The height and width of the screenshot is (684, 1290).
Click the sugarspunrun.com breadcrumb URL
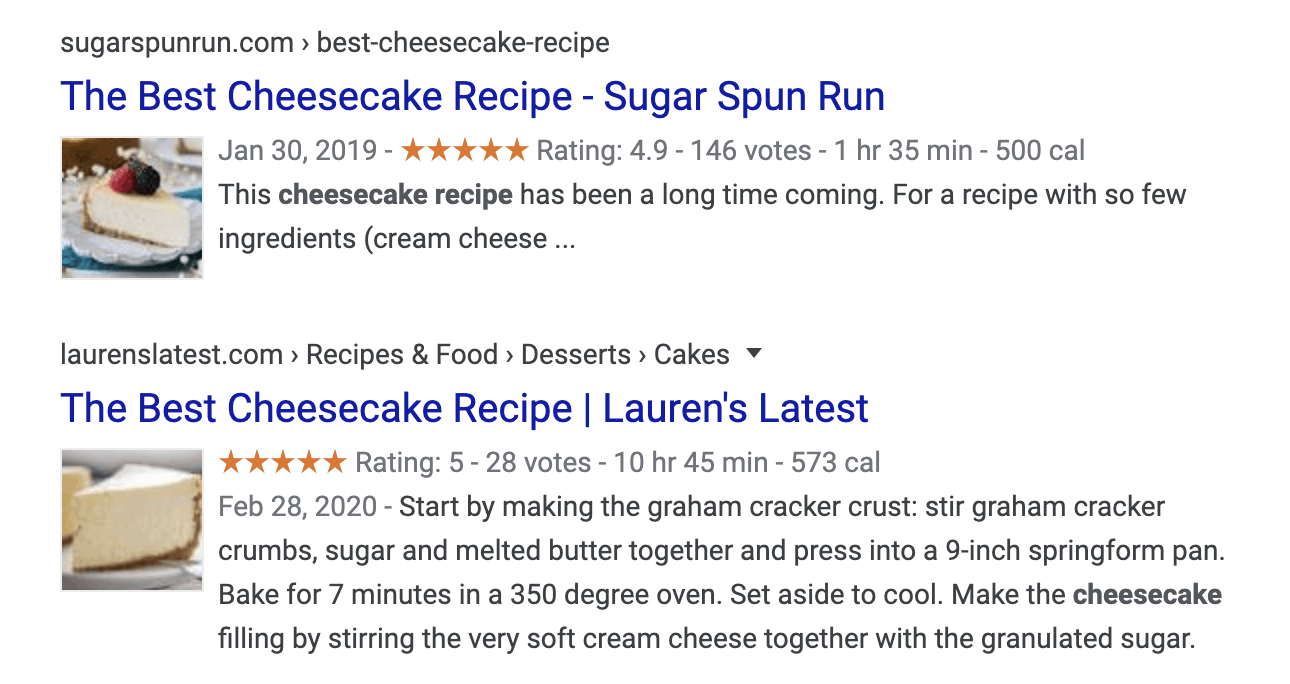tap(334, 43)
